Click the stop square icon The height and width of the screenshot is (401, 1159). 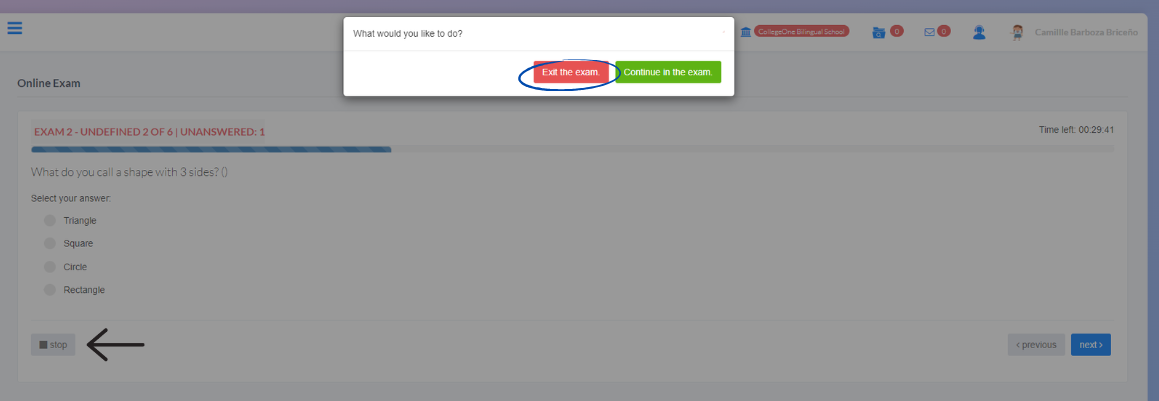44,345
